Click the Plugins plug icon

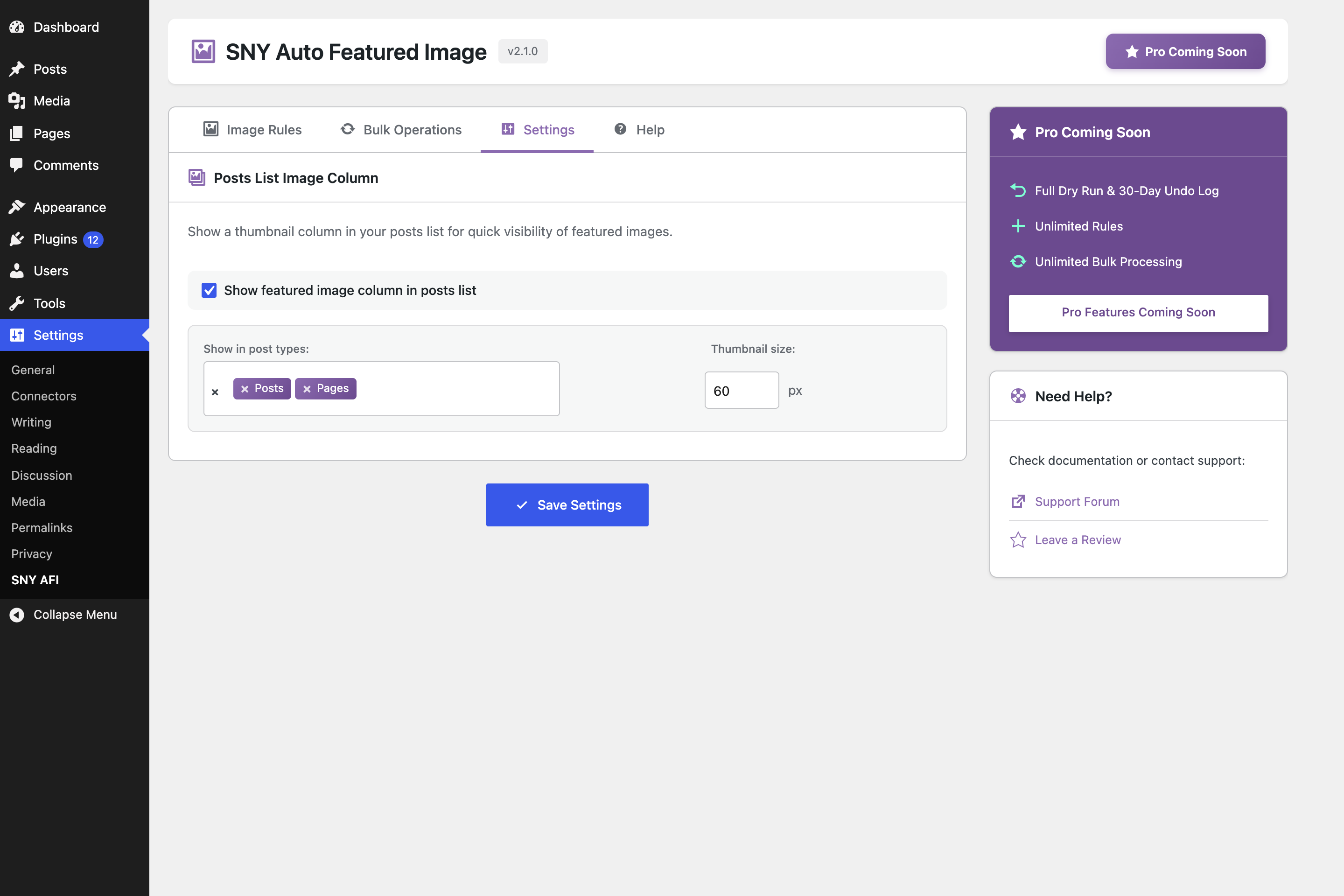point(17,239)
